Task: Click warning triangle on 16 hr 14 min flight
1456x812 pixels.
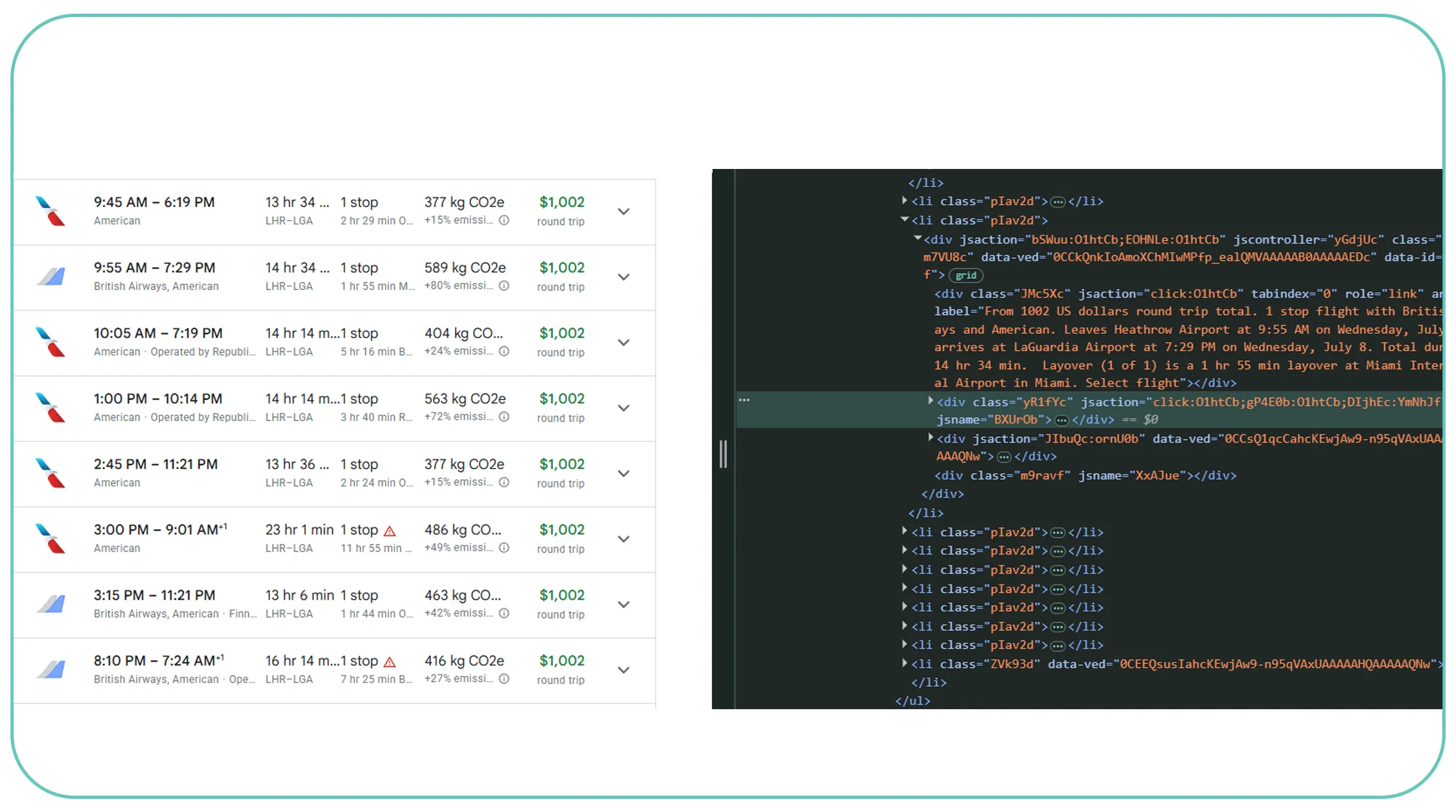Action: click(x=390, y=661)
